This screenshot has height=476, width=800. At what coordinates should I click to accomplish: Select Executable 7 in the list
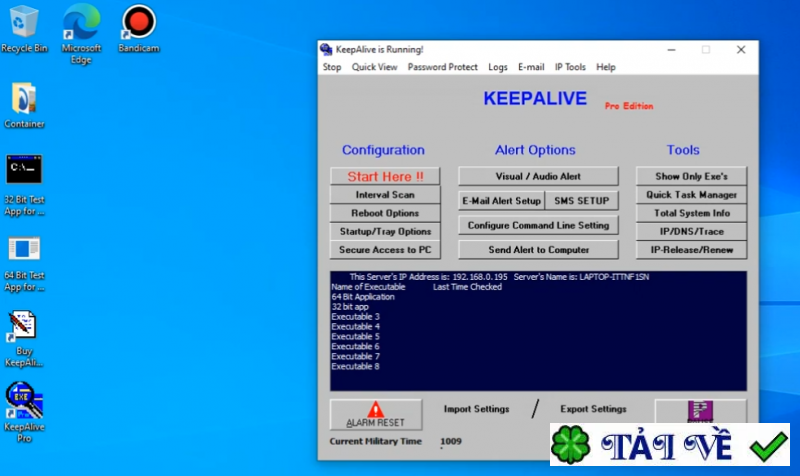356,356
